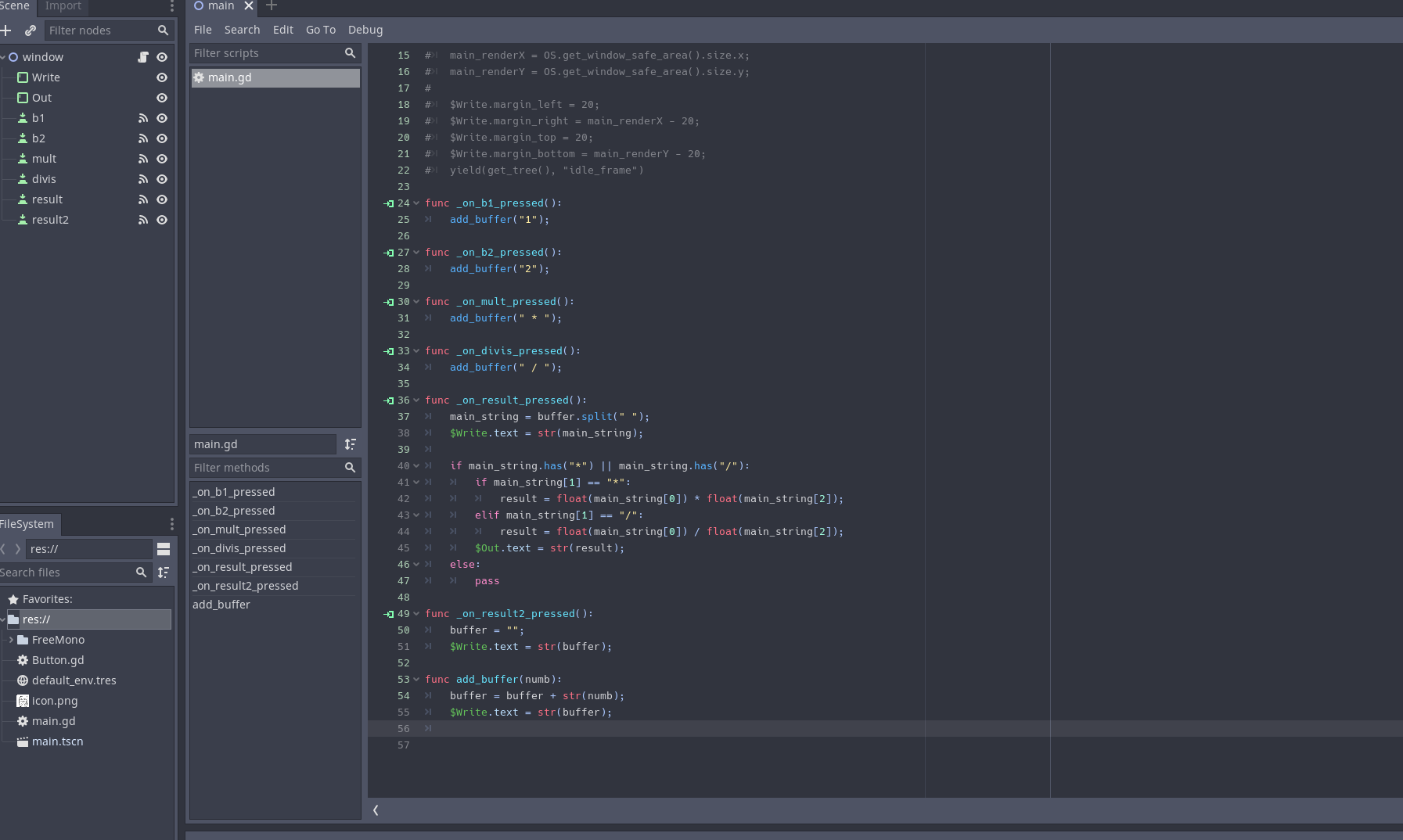This screenshot has width=1403, height=840.
Task: Toggle alphabetical sorting of the methods list
Action: pyautogui.click(x=350, y=444)
